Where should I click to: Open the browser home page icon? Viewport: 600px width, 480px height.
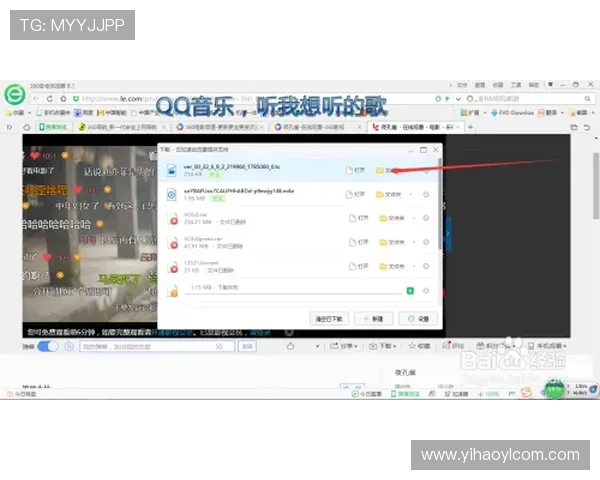pyautogui.click(x=63, y=99)
